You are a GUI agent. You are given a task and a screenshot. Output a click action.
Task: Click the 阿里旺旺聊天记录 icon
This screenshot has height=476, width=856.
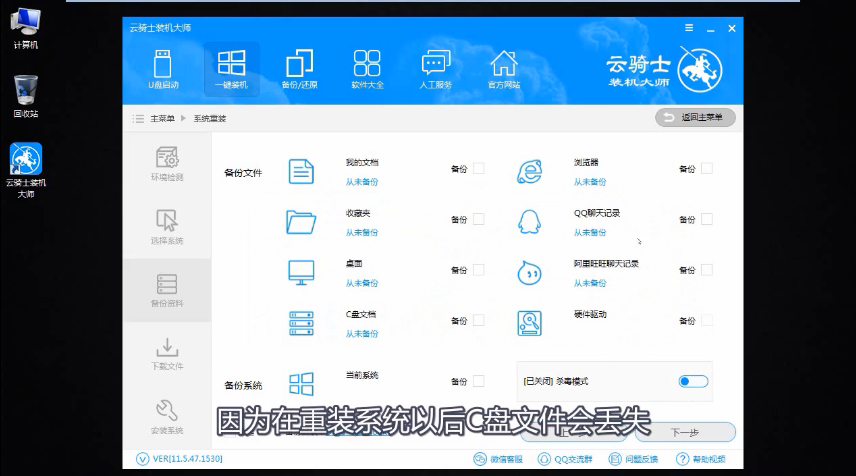(530, 273)
